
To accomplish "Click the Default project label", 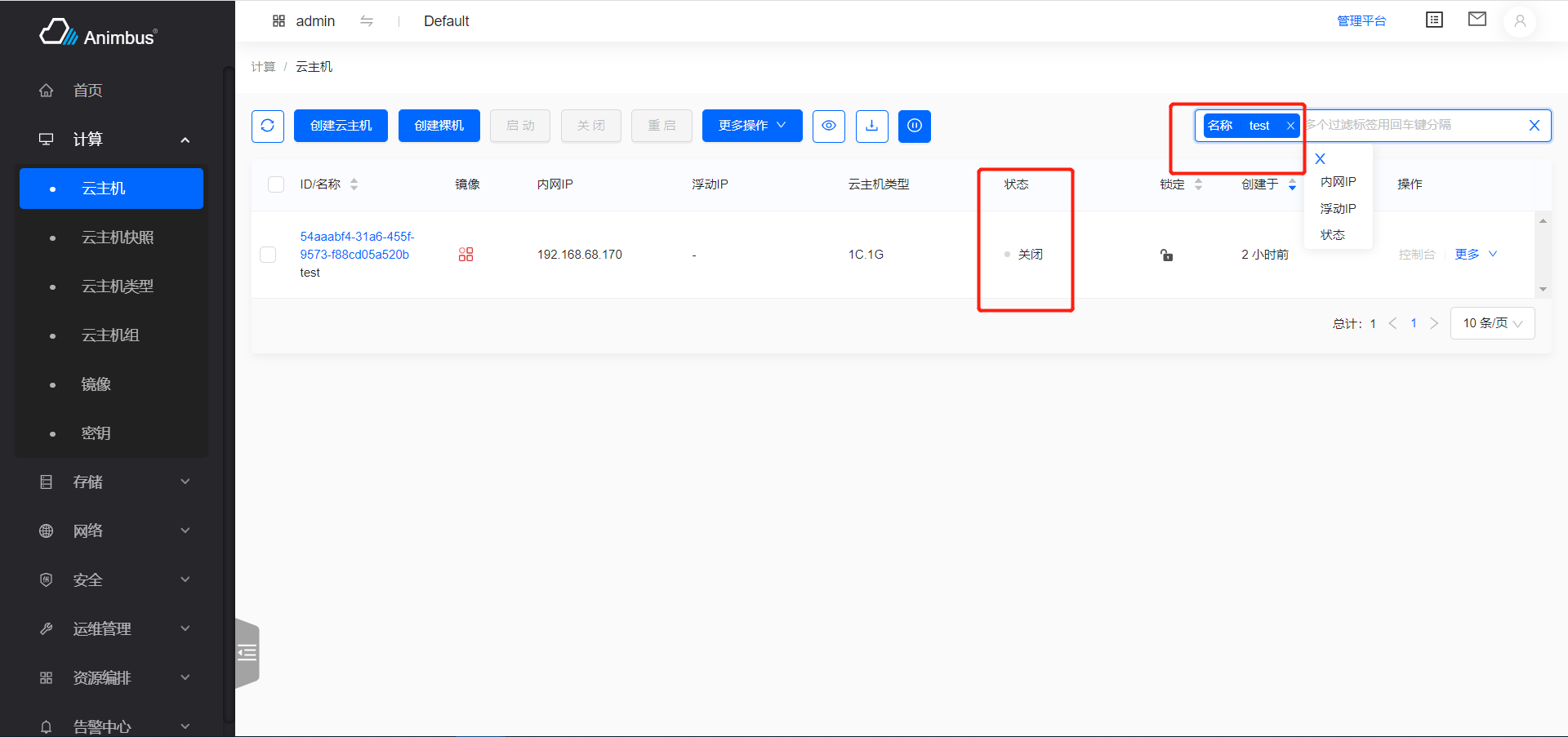I will [447, 21].
